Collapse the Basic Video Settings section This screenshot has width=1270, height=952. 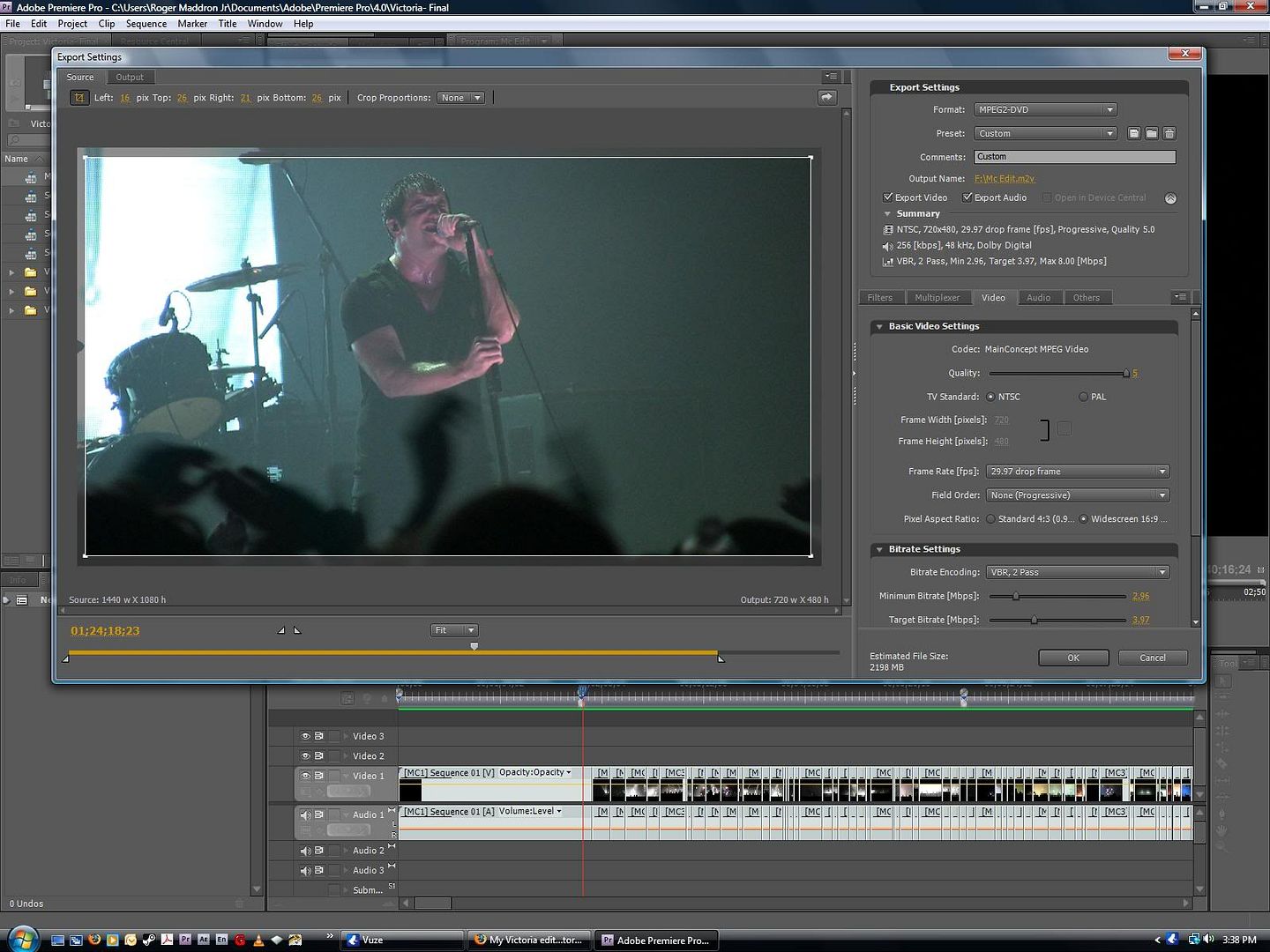click(879, 326)
